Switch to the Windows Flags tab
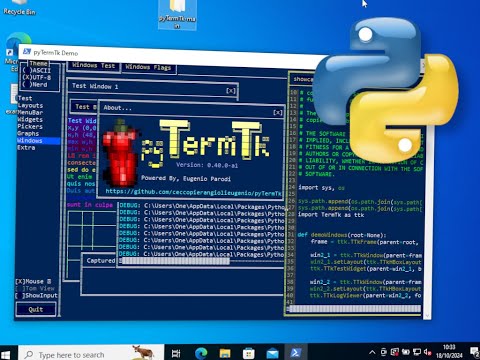Image resolution: width=480 pixels, height=360 pixels. [148, 68]
